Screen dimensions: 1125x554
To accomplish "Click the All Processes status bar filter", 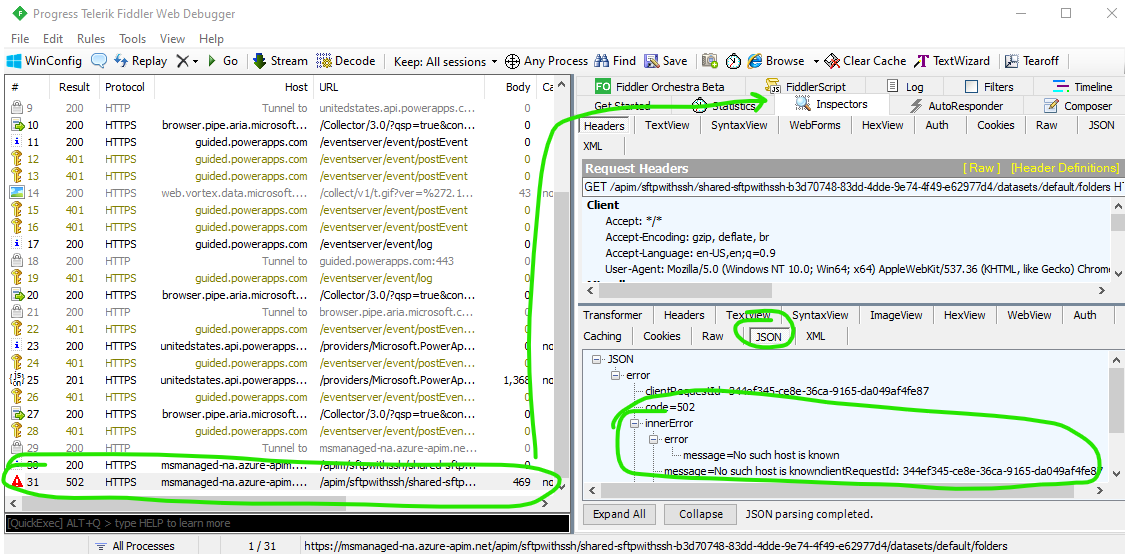I will click(136, 546).
